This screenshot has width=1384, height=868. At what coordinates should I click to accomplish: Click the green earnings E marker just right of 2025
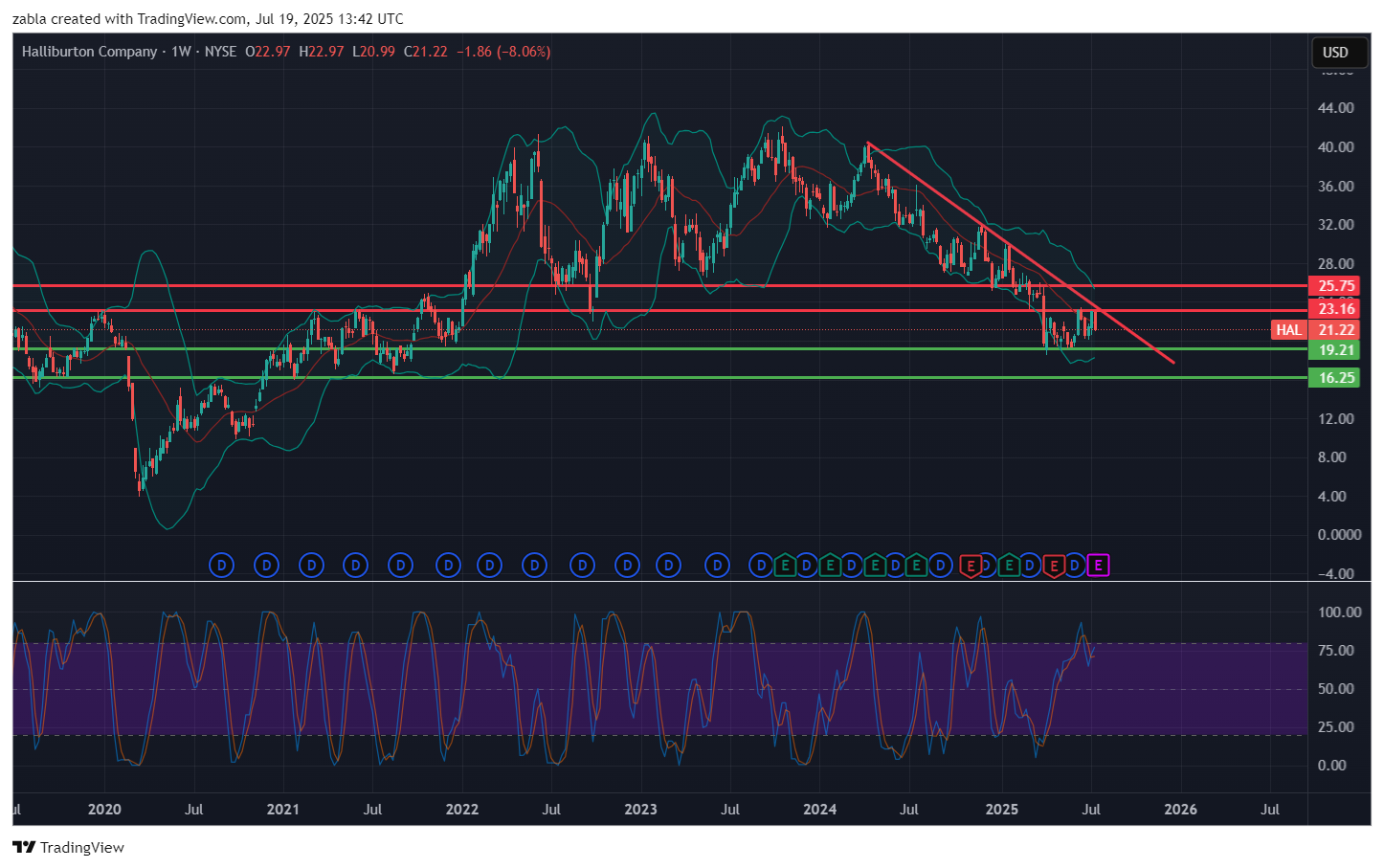1009,566
